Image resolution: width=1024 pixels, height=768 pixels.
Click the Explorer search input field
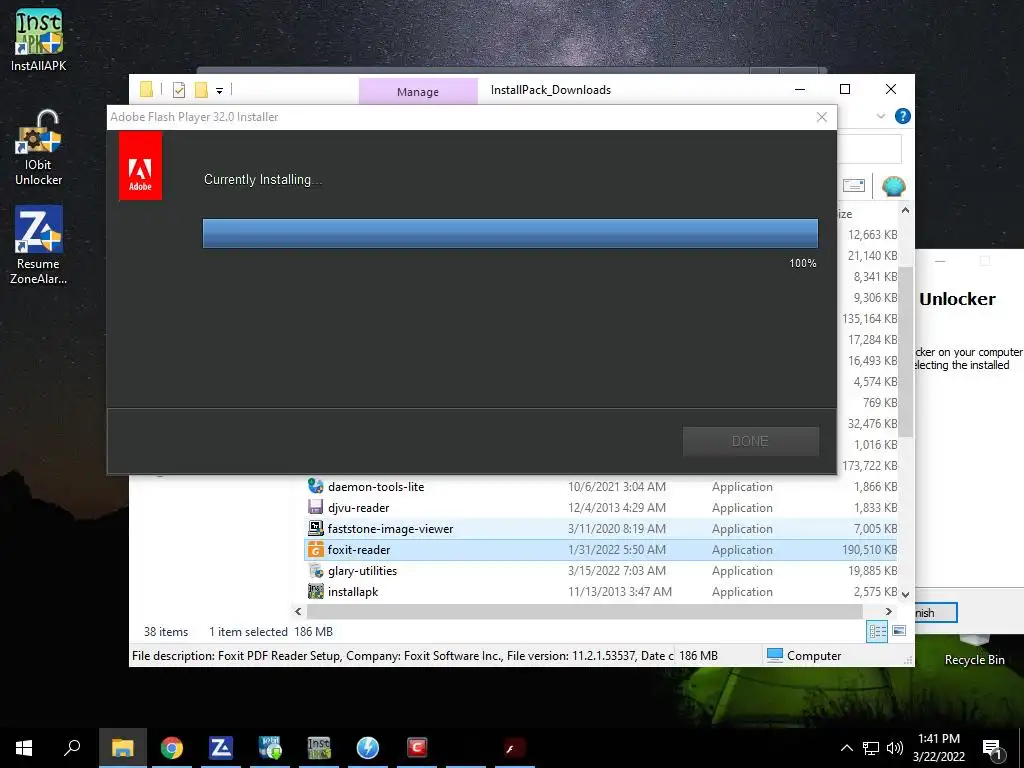coord(869,150)
